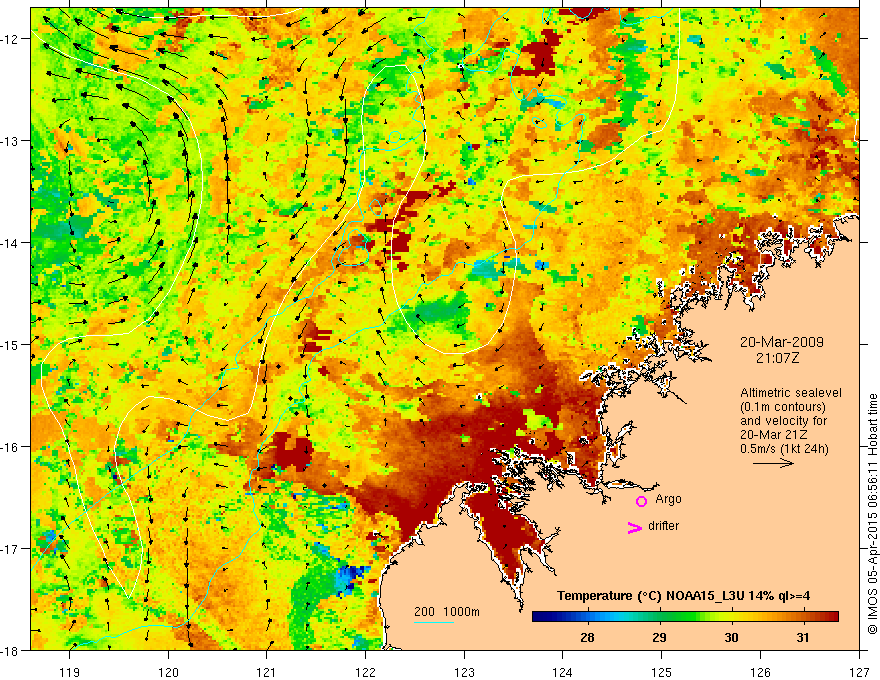Click the magenta drifter arrowhead legend symbol
Viewport: 880px width, 680px height.
[x=635, y=527]
